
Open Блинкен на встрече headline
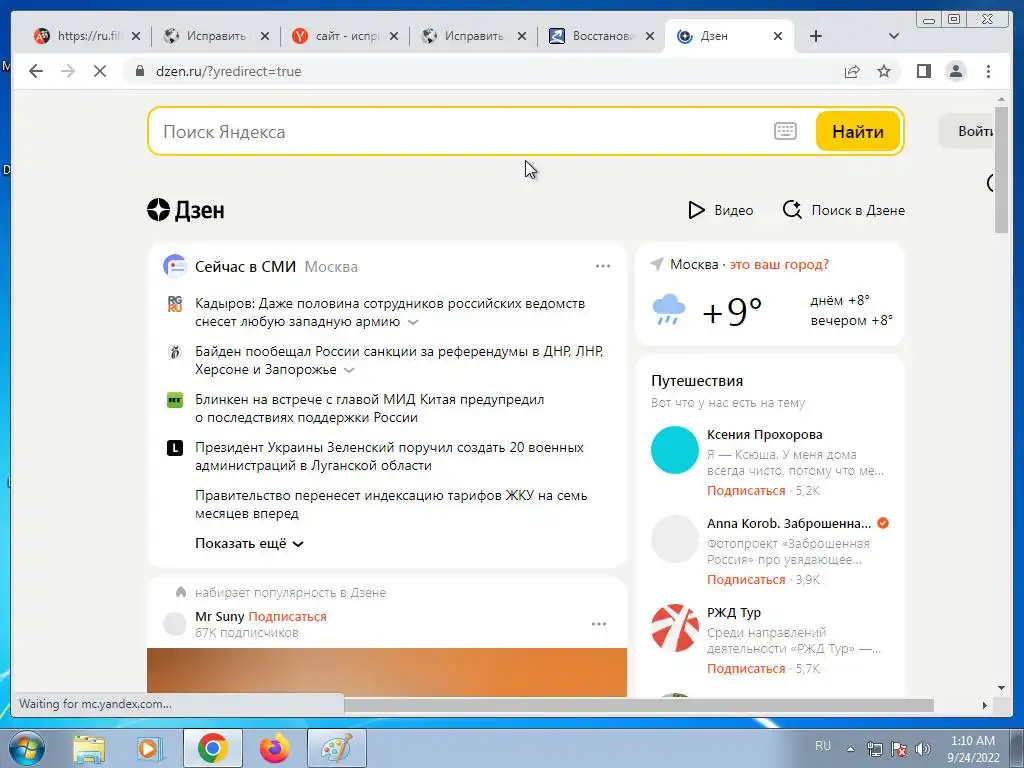370,408
